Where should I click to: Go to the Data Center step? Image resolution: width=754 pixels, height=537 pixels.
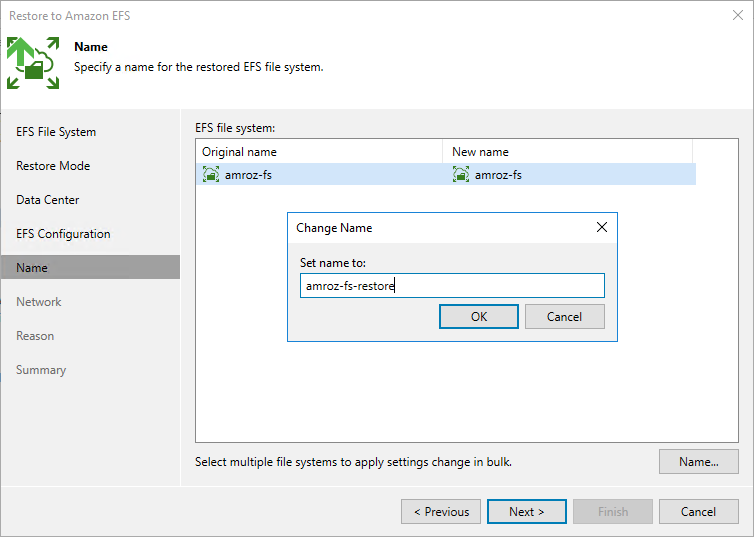[x=48, y=200]
